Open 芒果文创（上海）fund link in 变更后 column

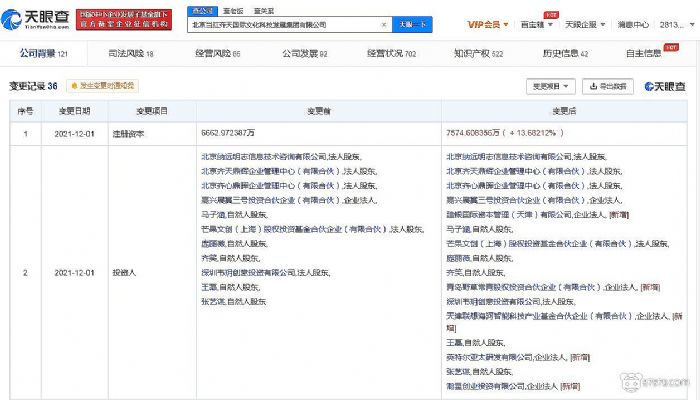coord(539,244)
